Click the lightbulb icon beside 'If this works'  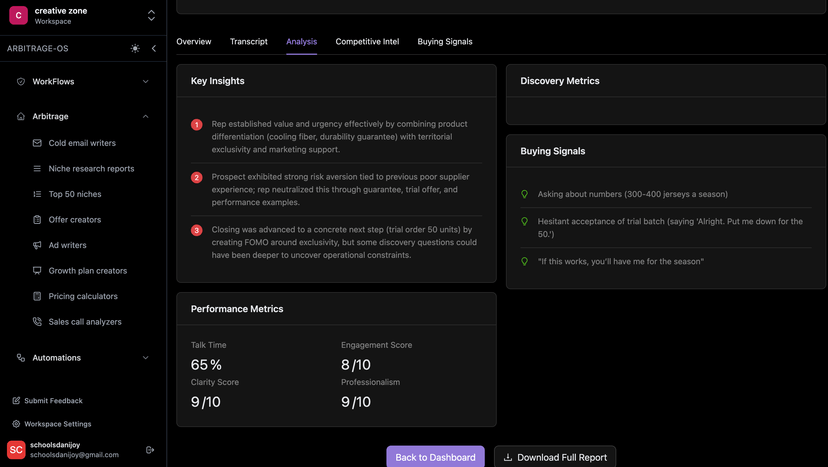pyautogui.click(x=524, y=261)
